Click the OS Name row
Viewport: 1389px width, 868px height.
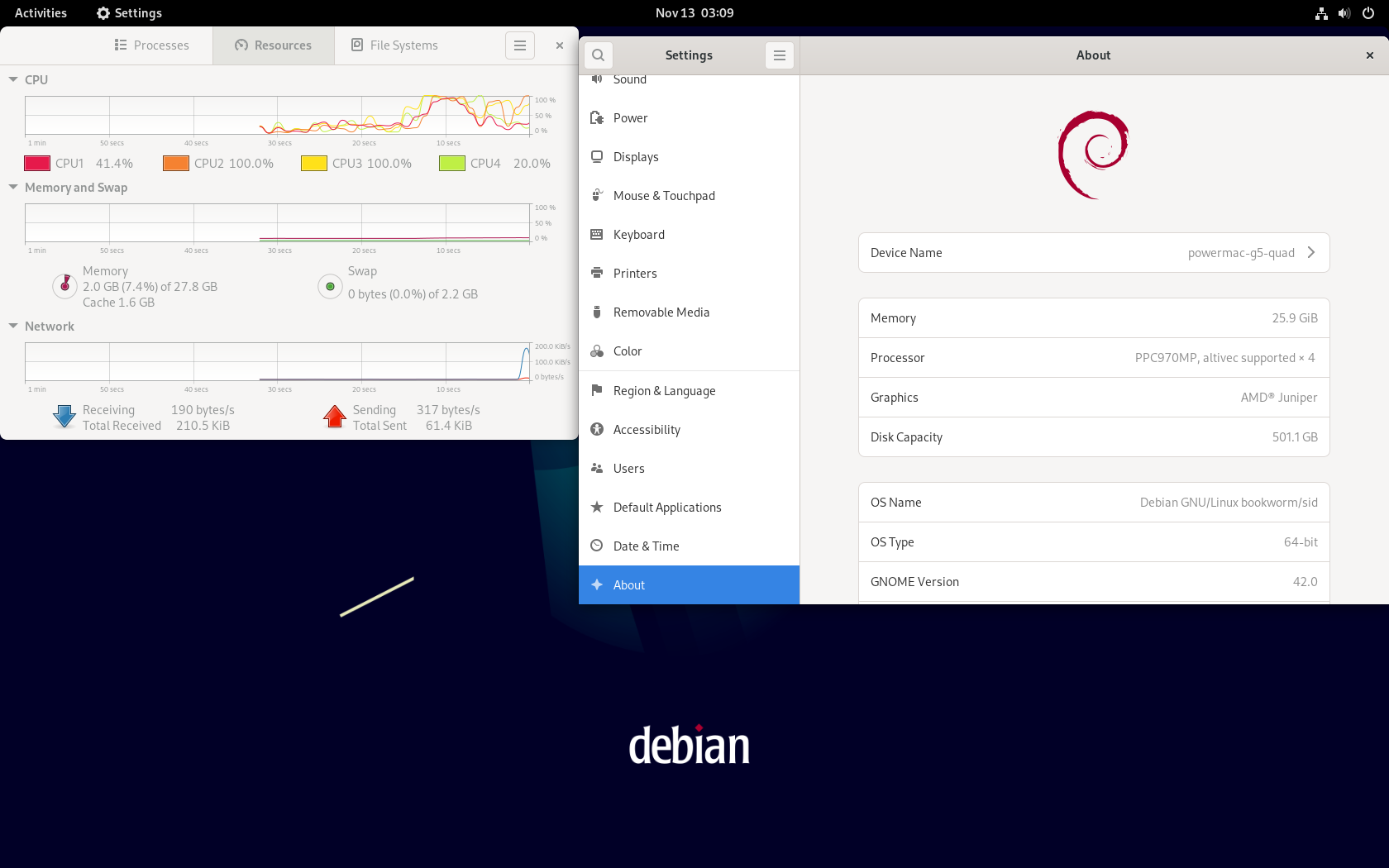(1094, 503)
